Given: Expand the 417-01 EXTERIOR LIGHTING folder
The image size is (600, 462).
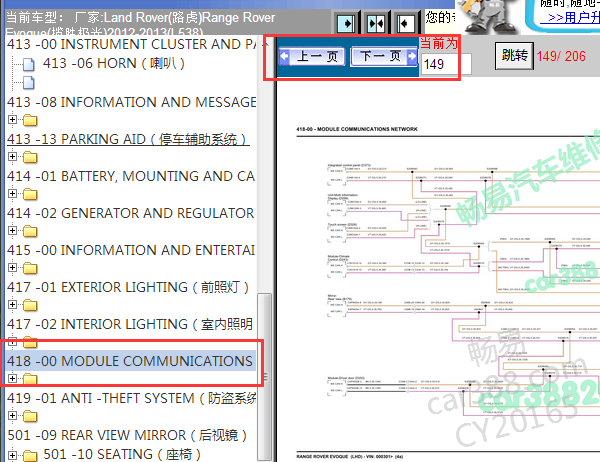Looking at the screenshot, I should pyautogui.click(x=12, y=304).
